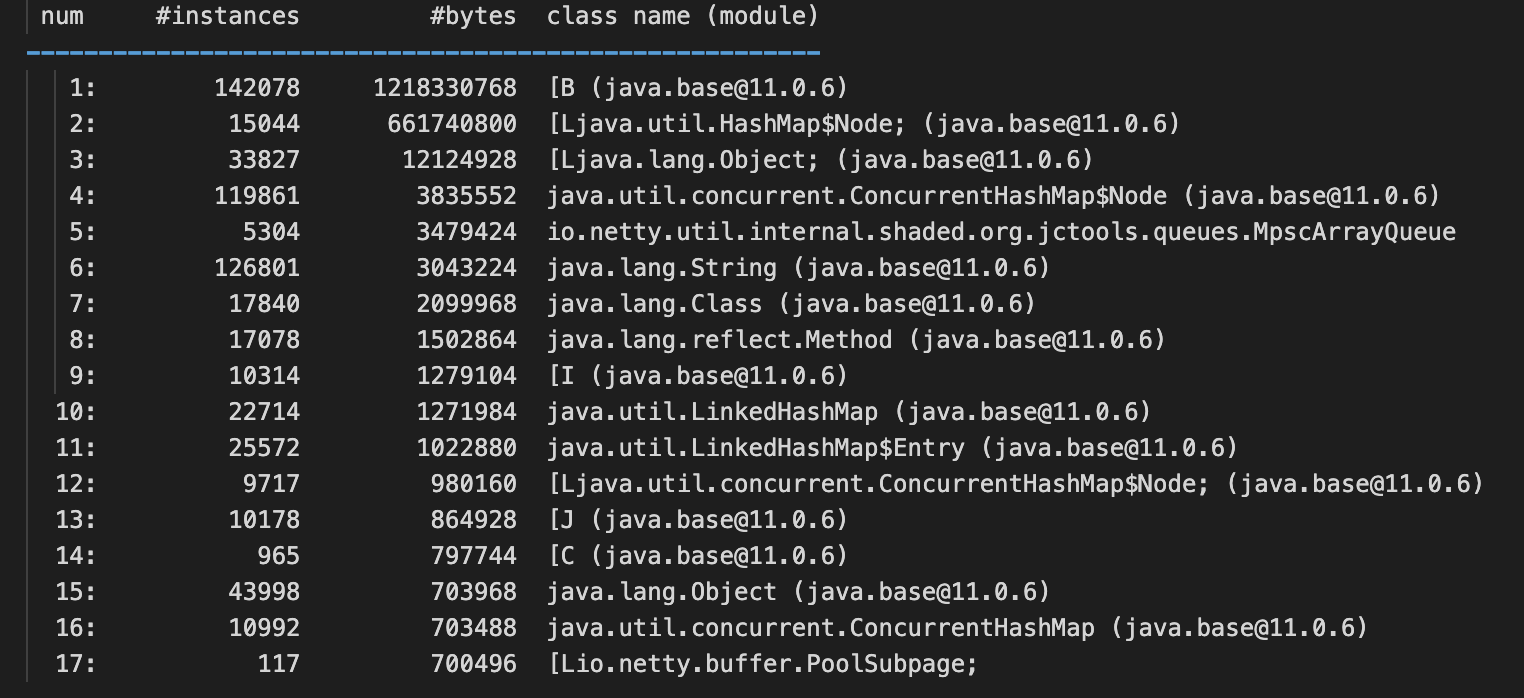Click the '[I (java.base@11.0.6)' entry
The height and width of the screenshot is (698, 1524).
coord(697,376)
